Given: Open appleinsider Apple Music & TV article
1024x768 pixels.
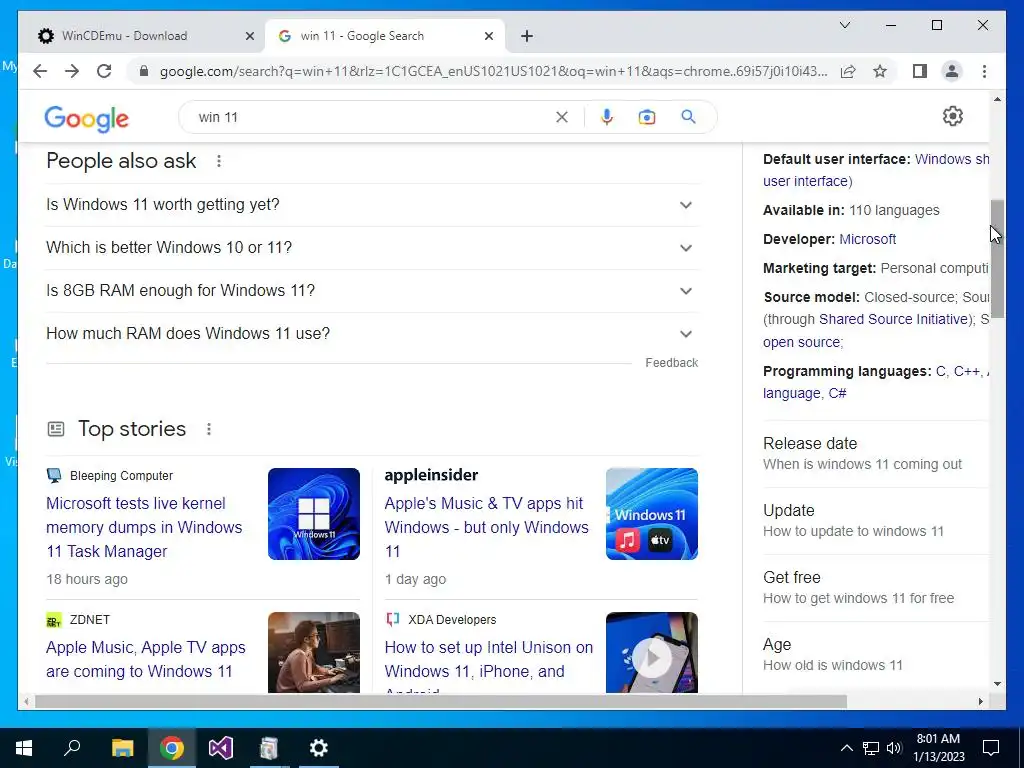Looking at the screenshot, I should (x=487, y=527).
